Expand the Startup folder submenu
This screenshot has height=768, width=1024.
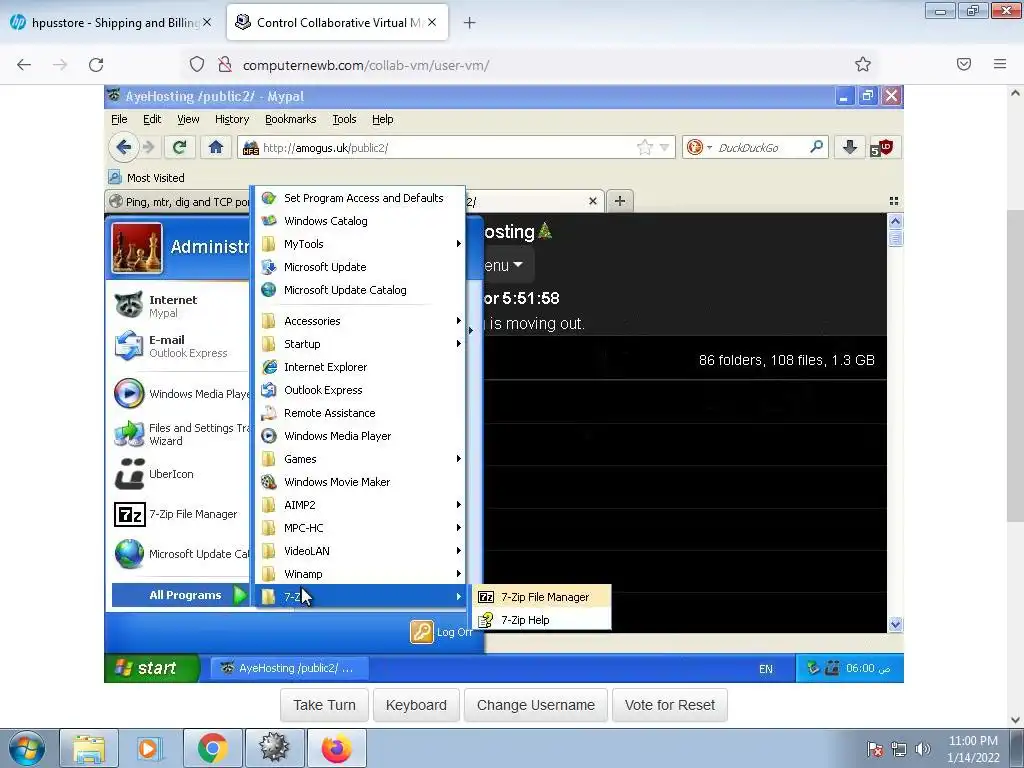click(x=360, y=344)
